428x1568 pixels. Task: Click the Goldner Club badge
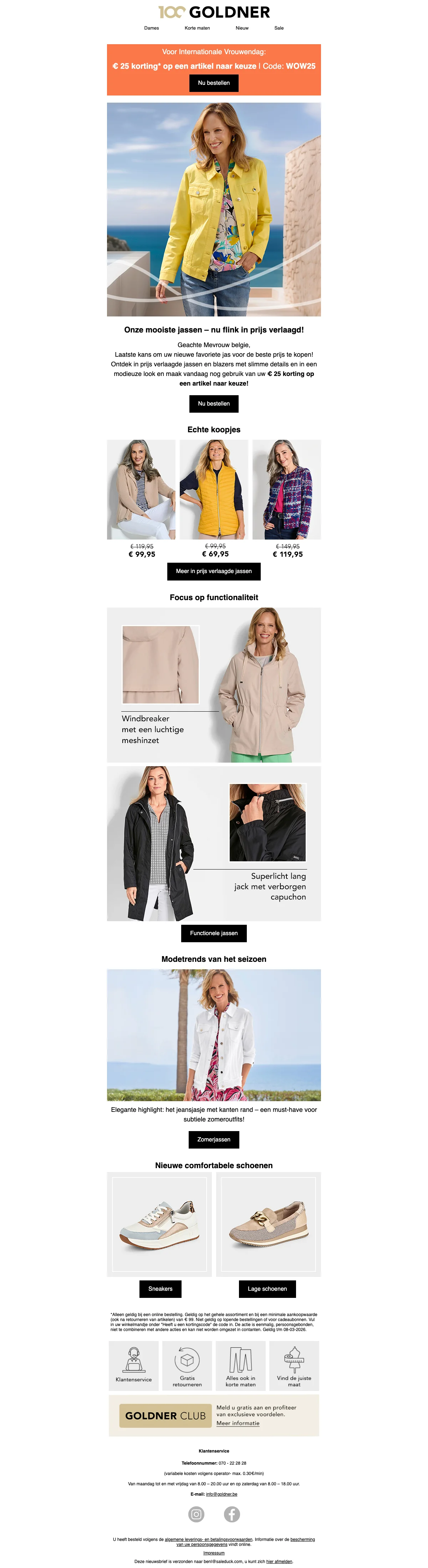pos(165,1416)
